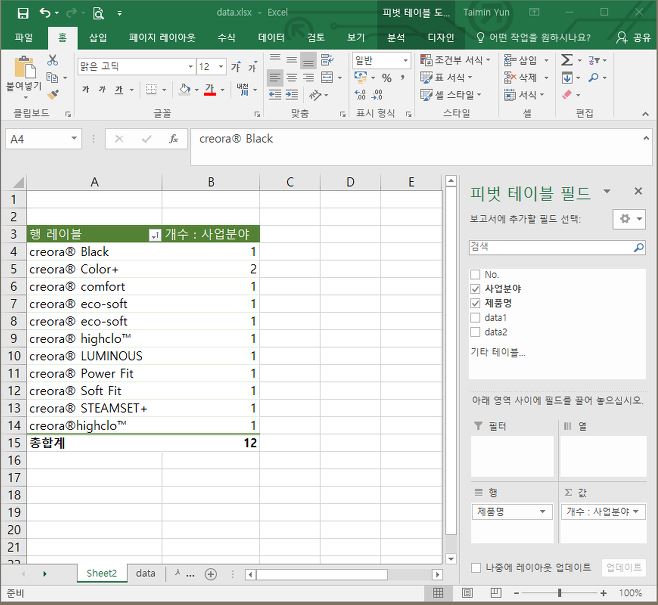Copy selection with the copy icon

point(52,78)
